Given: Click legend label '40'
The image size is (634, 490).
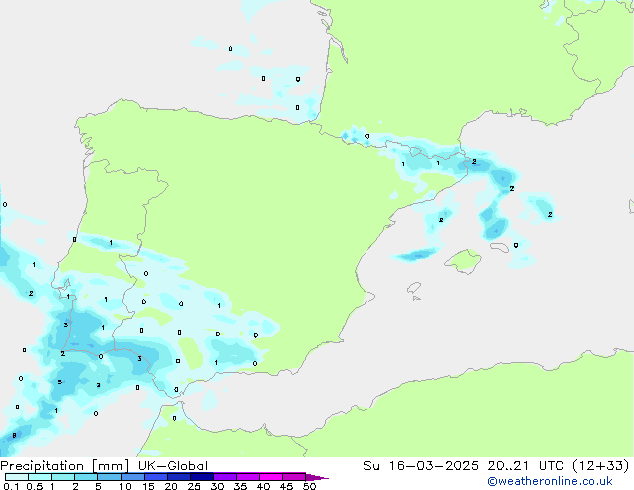Looking at the screenshot, I should 263,486.
